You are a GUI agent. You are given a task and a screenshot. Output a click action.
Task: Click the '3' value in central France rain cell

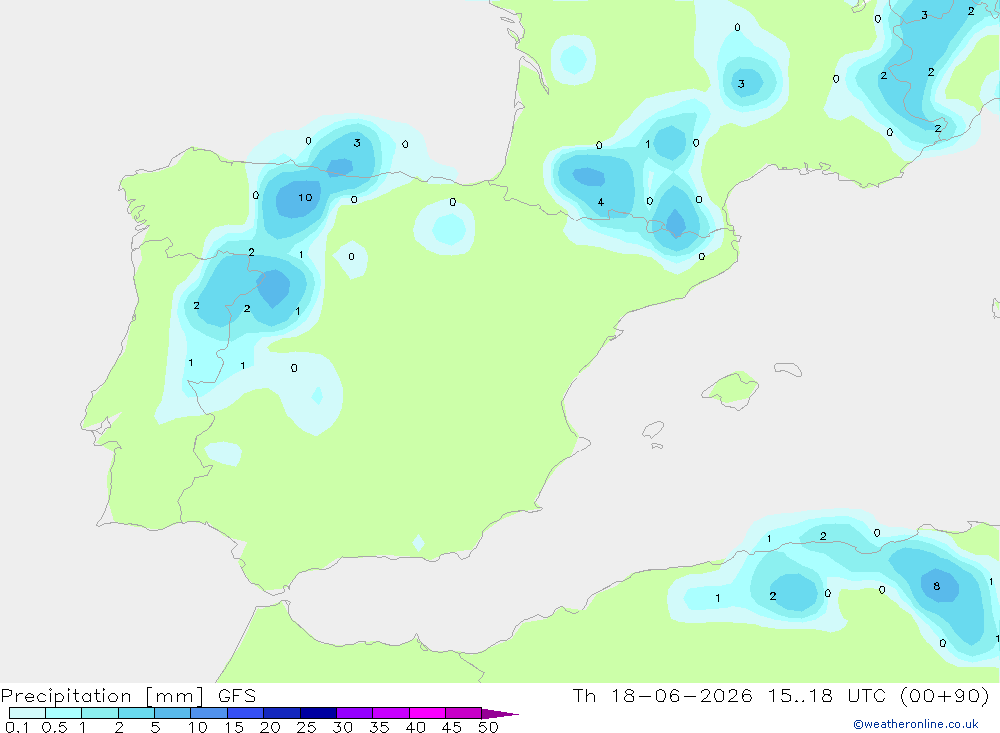click(x=741, y=84)
